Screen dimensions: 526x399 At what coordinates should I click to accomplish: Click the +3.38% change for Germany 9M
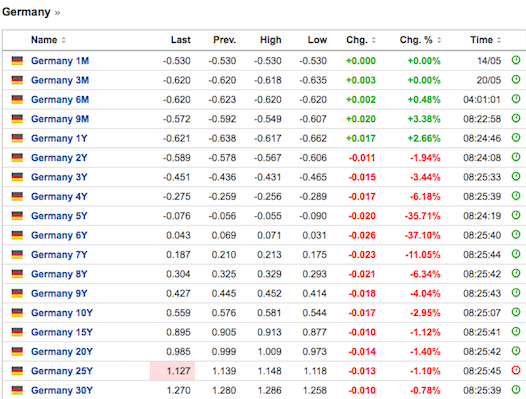click(424, 119)
